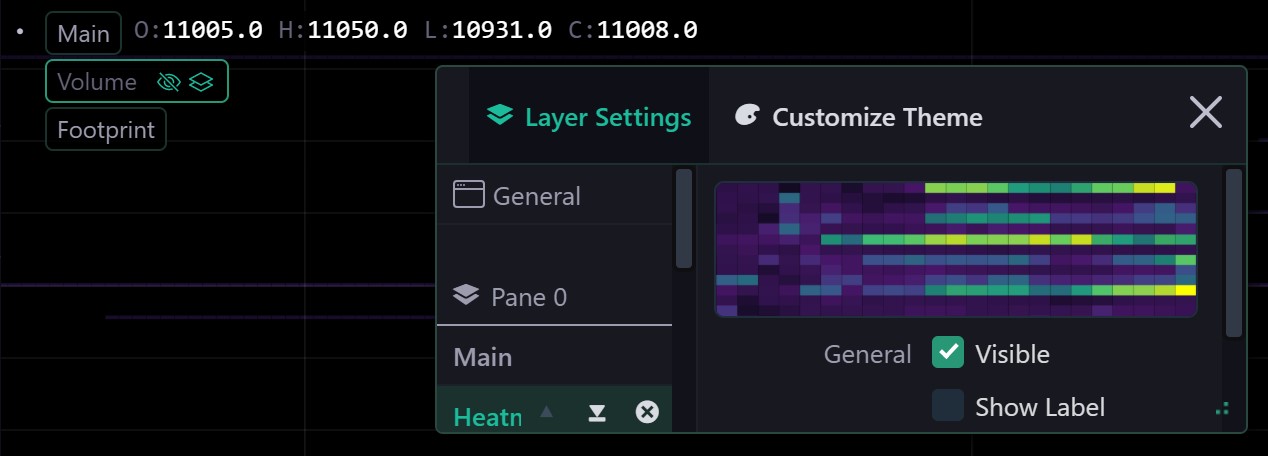Move the Heatmap layer up one position
Screen dimensions: 1268x456
(x=546, y=411)
